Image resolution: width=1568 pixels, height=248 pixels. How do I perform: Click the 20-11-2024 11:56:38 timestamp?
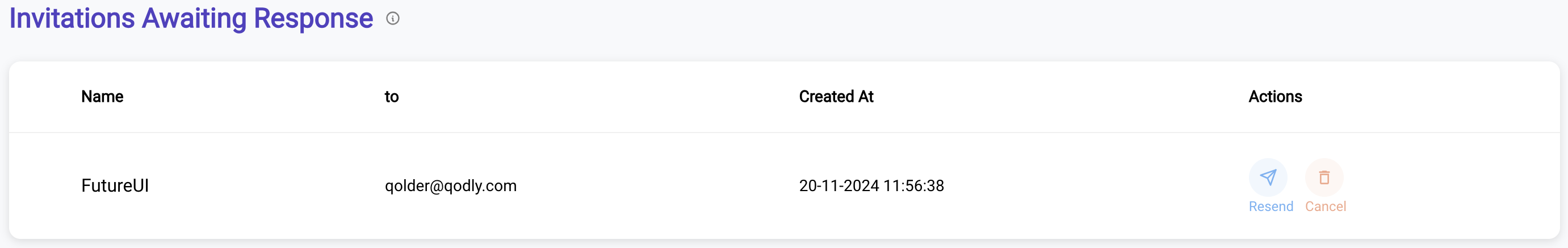pyautogui.click(x=871, y=185)
